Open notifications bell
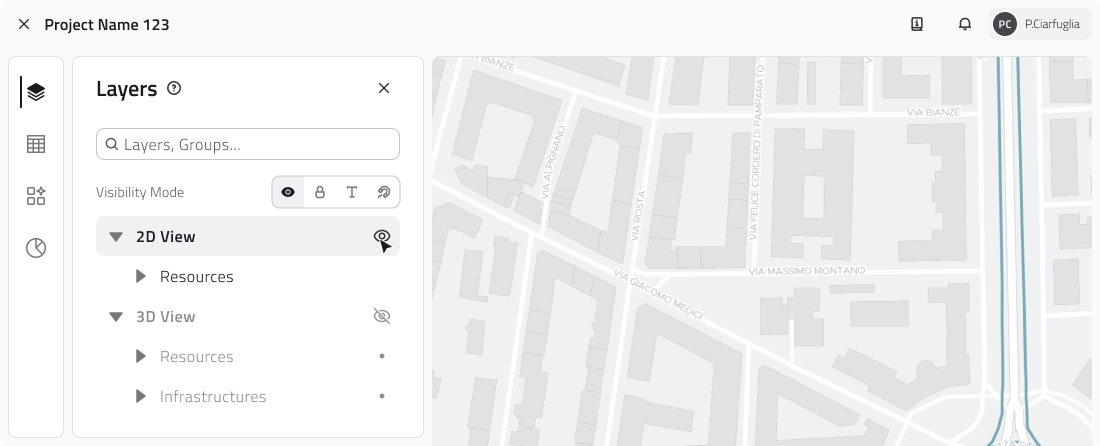 coord(965,24)
